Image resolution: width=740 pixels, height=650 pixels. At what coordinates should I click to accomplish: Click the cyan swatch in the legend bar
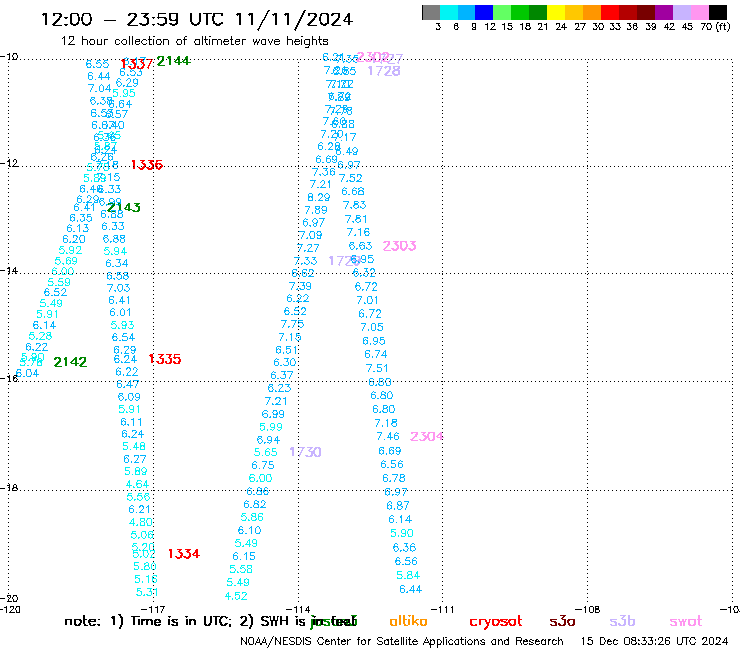(x=448, y=12)
